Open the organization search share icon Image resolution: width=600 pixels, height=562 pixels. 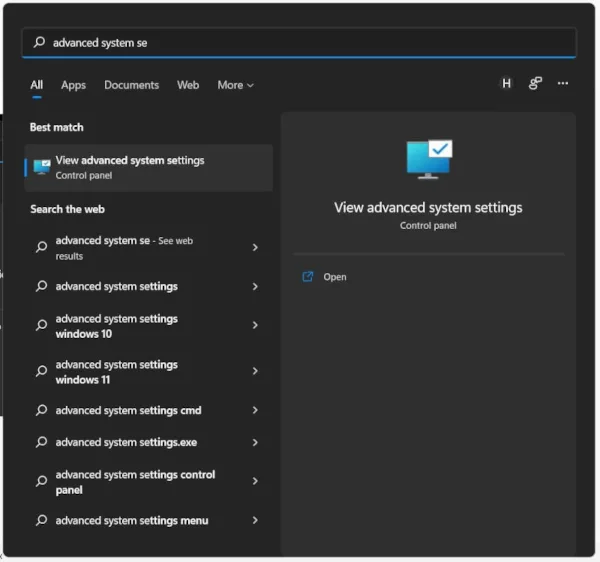click(535, 83)
